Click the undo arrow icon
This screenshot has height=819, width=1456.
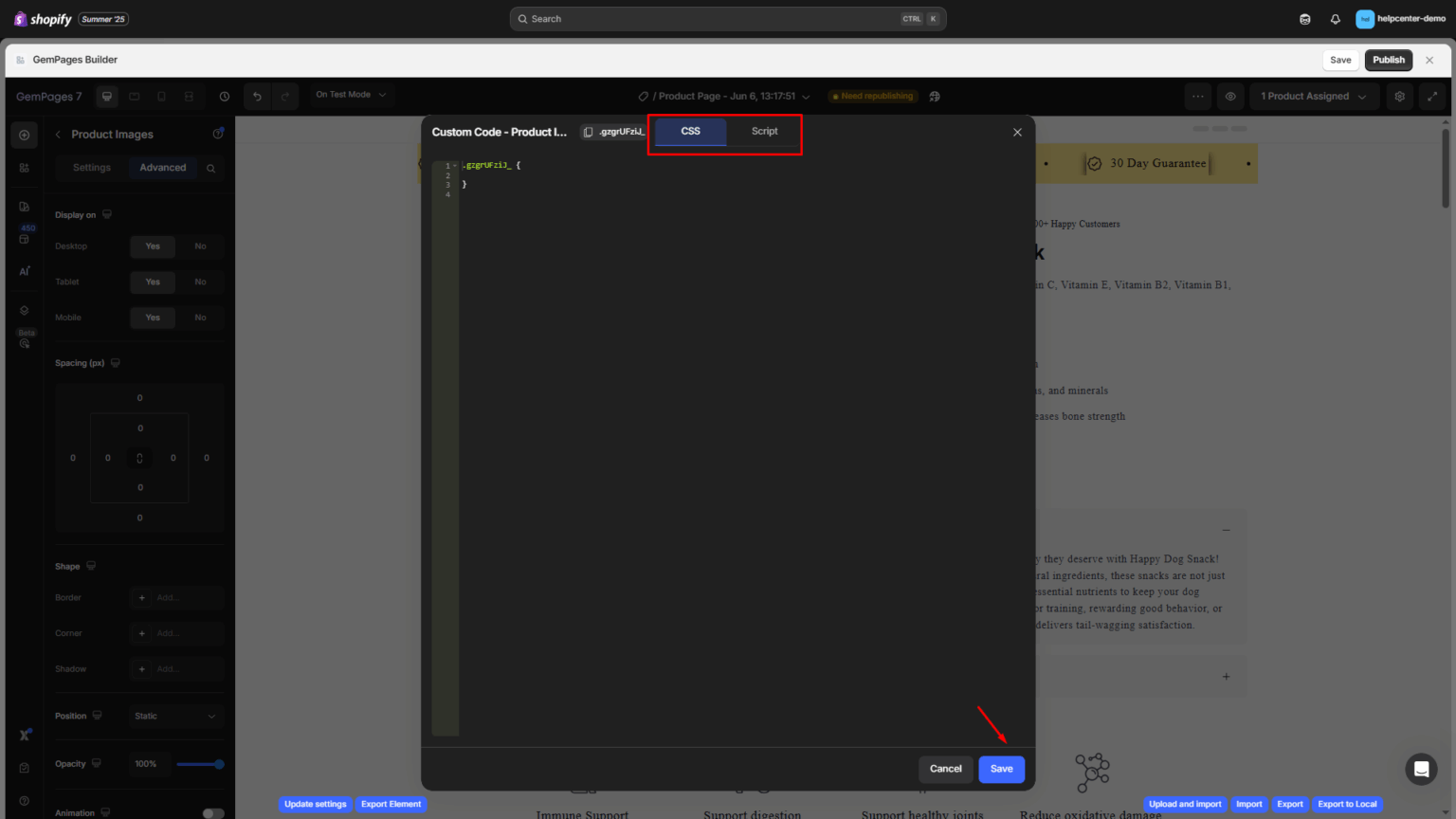pos(256,96)
